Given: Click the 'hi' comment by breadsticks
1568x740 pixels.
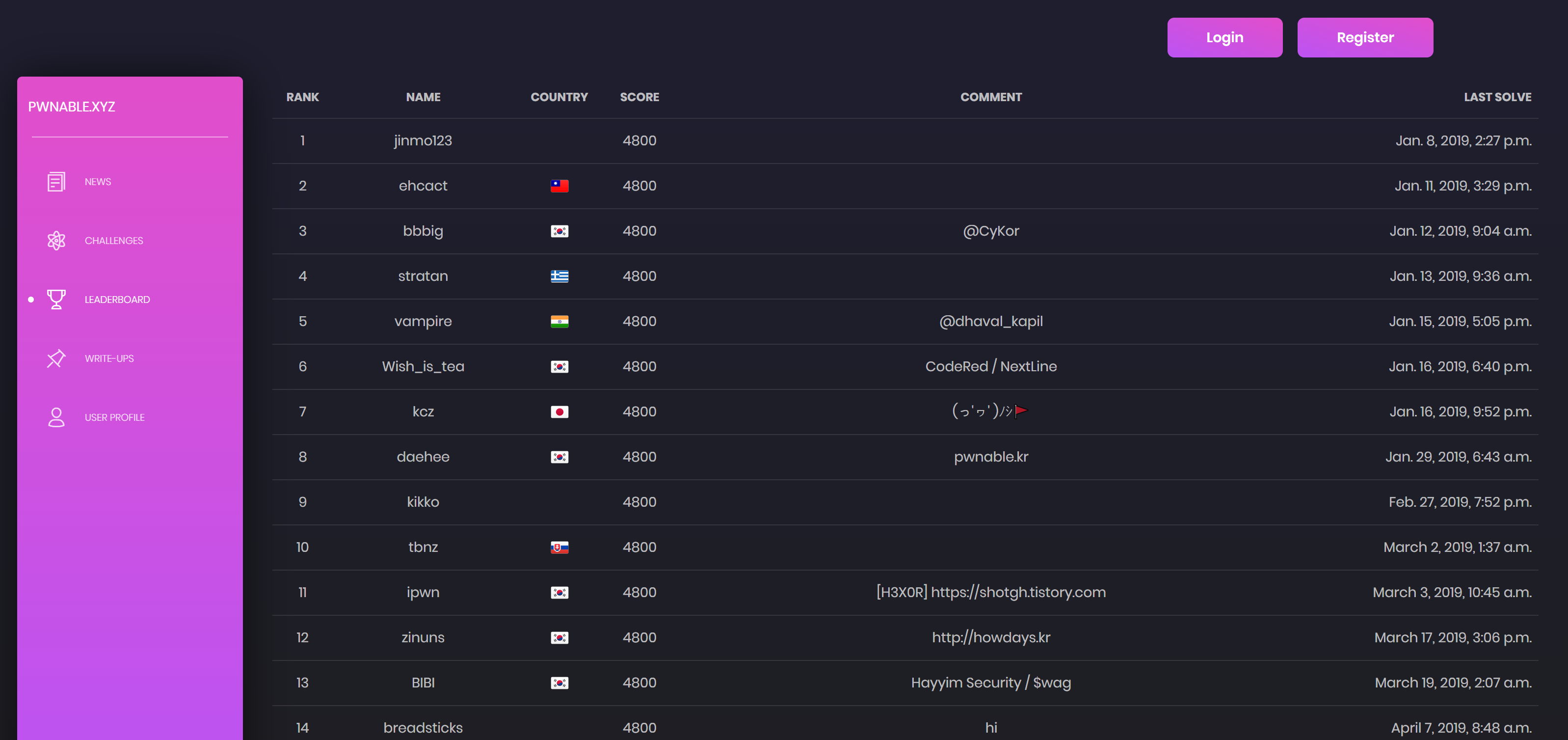Looking at the screenshot, I should (x=991, y=728).
